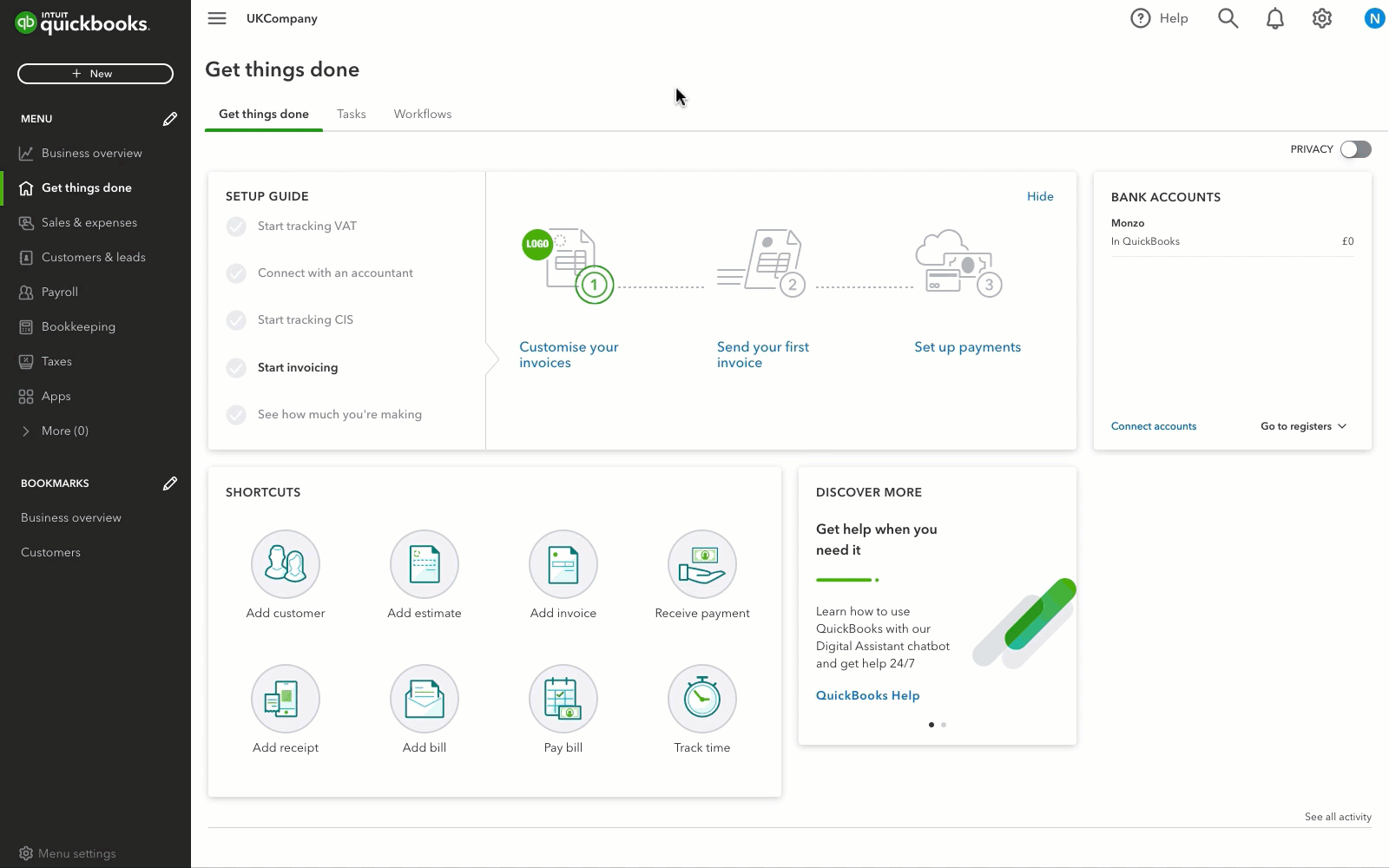Viewport: 1389px width, 868px height.
Task: Check the Start tracking CIS circle
Action: [x=236, y=320]
